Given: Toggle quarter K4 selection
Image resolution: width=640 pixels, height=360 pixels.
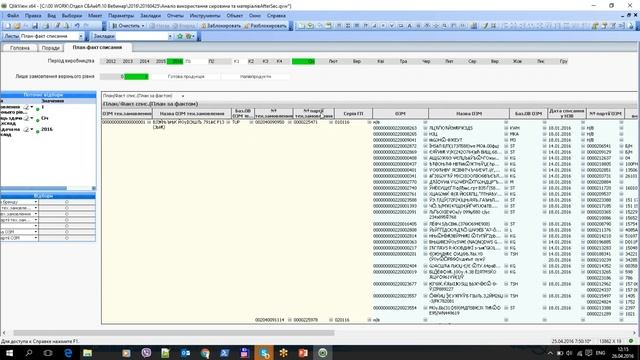Looking at the screenshot, I should pos(279,61).
